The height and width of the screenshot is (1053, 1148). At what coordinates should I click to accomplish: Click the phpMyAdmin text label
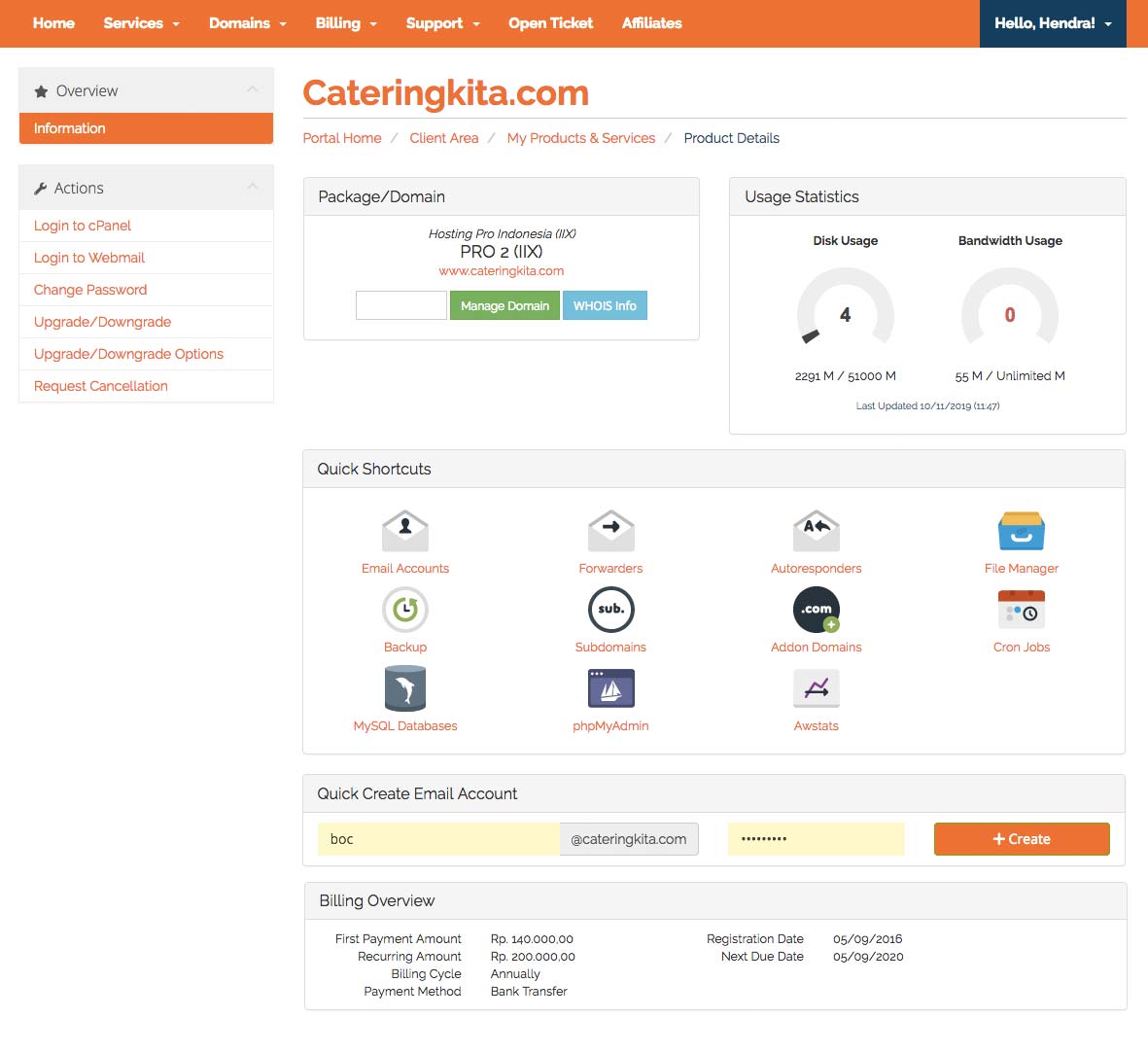(610, 726)
